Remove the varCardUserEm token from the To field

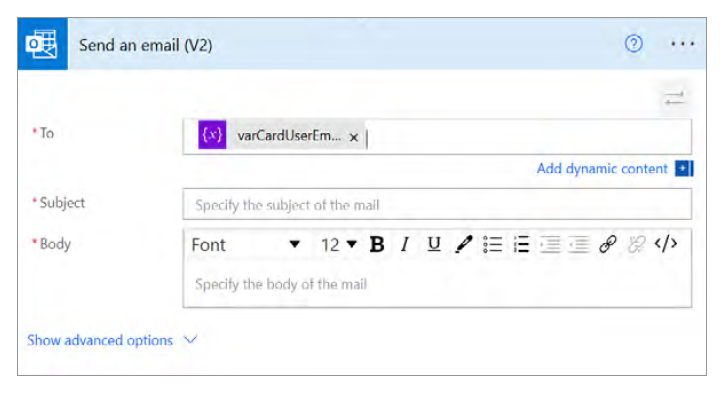coord(354,137)
